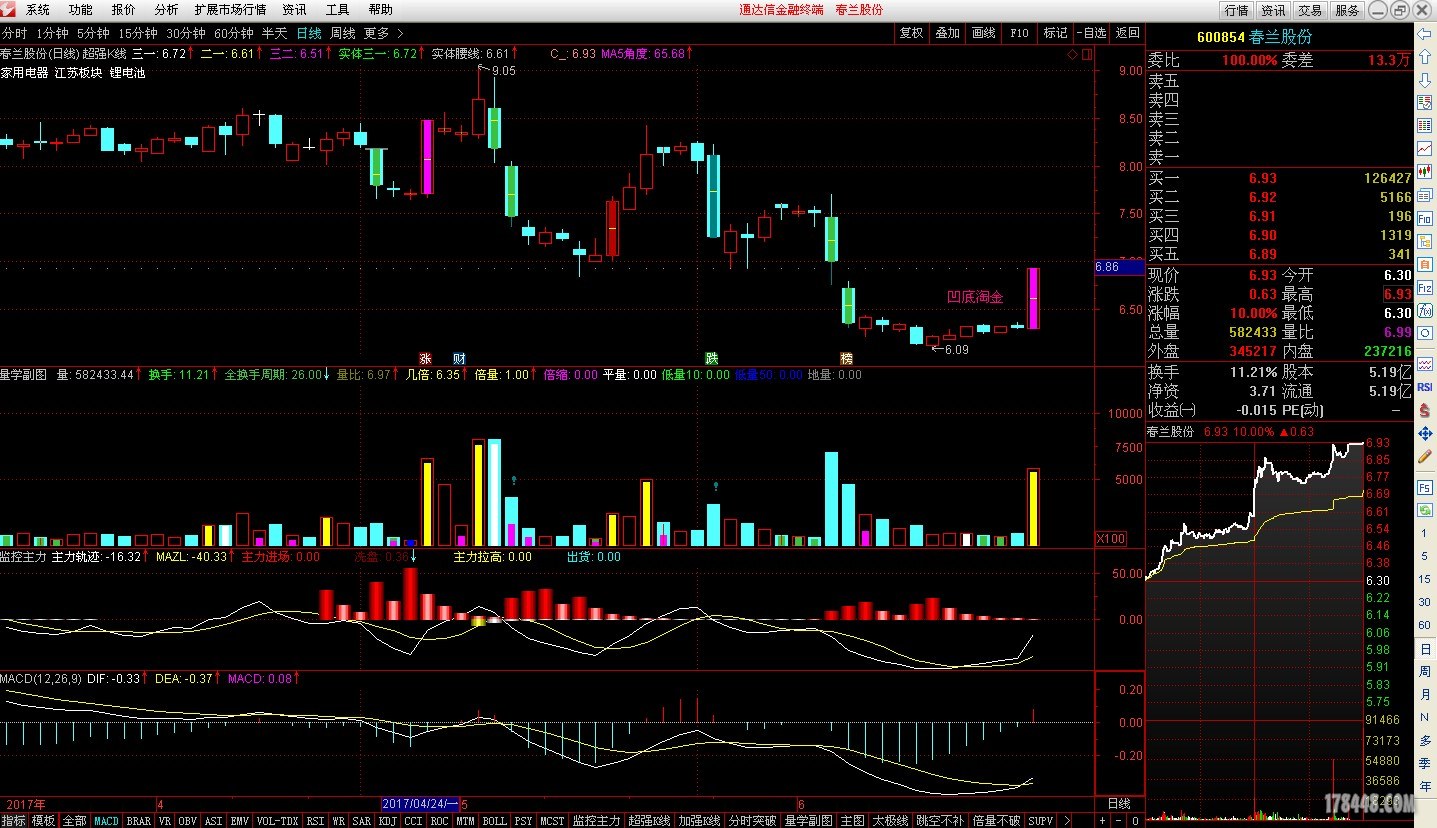1437x828 pixels.
Task: Select 多 multi-period option in sidebar
Action: [1424, 740]
